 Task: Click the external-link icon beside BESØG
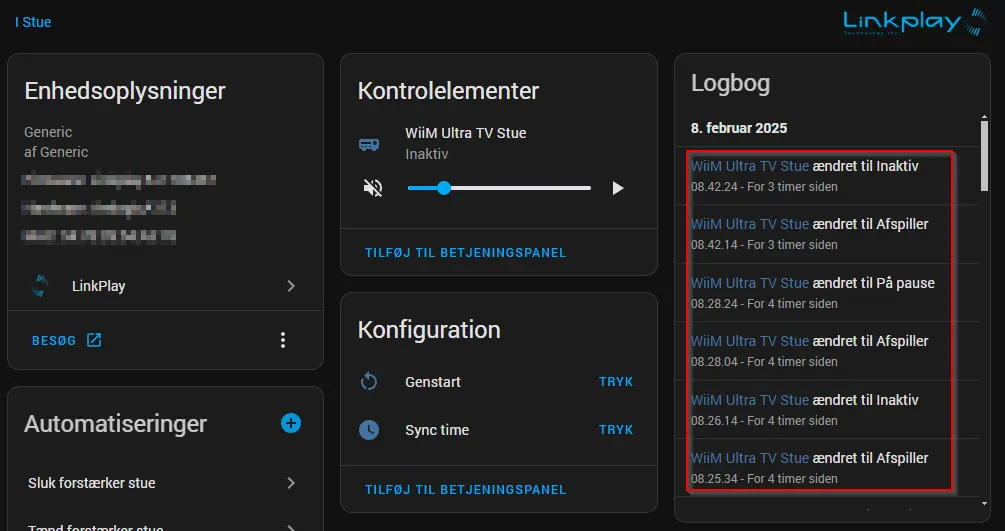94,340
